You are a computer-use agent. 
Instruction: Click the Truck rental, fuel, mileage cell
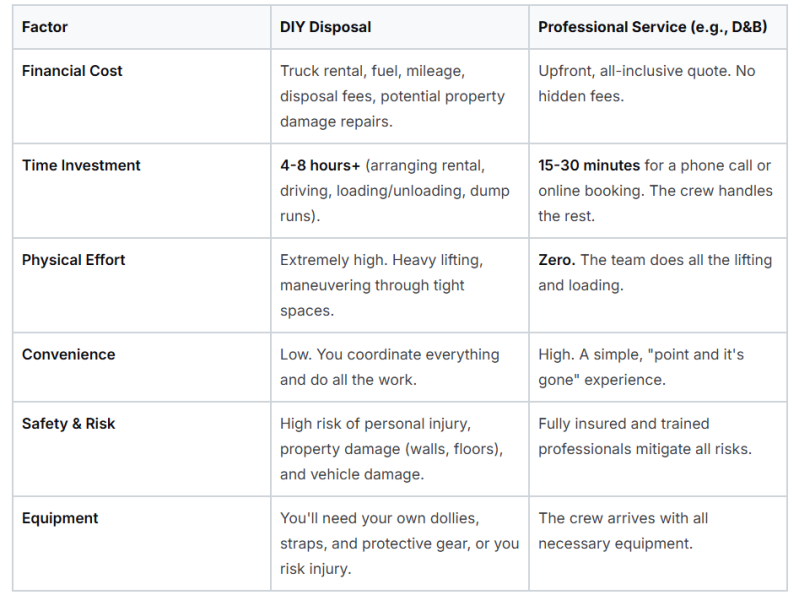click(400, 96)
